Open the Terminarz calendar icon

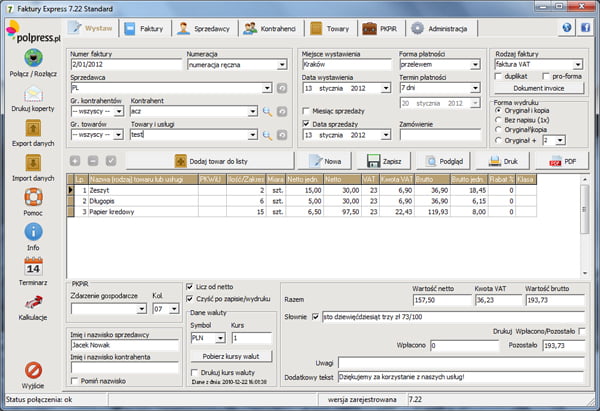click(32, 267)
